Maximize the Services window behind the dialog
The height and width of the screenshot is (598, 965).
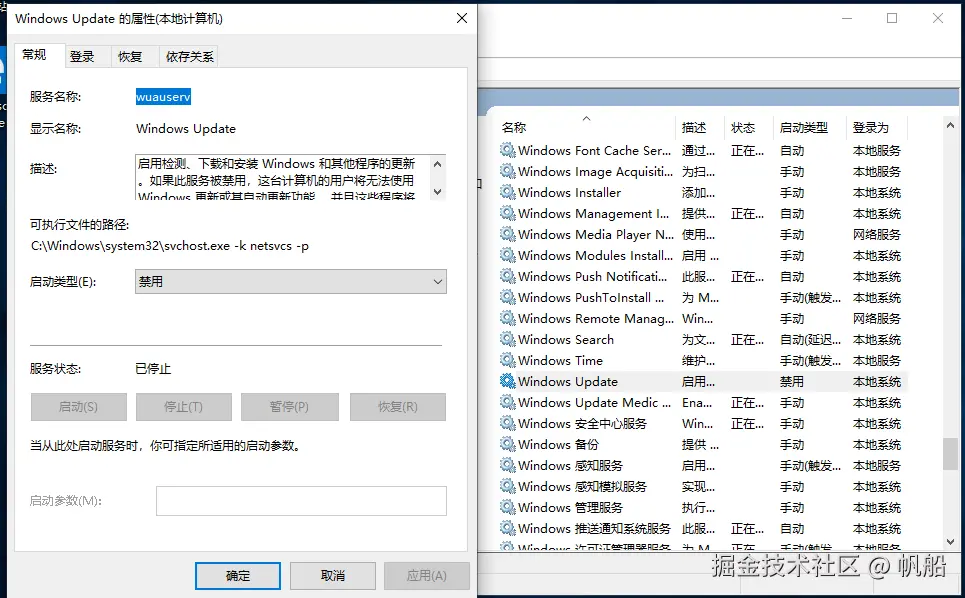click(x=892, y=18)
